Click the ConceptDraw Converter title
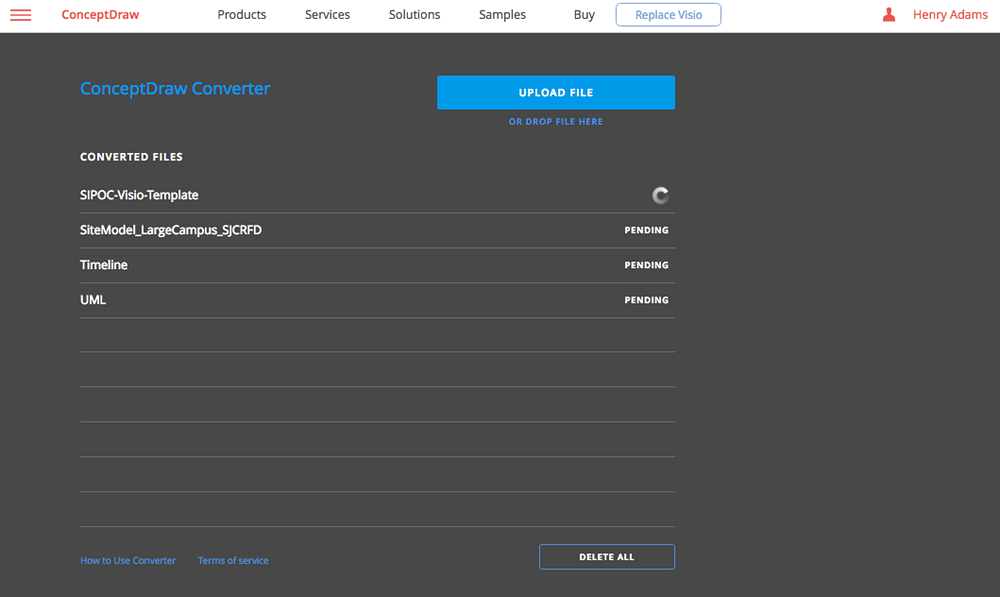 point(175,88)
